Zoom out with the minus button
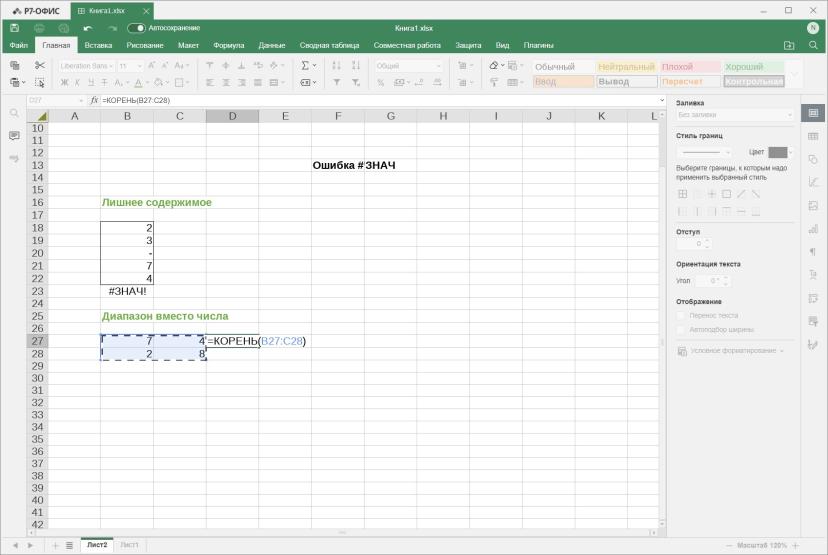This screenshot has height=555, width=828. (x=729, y=545)
